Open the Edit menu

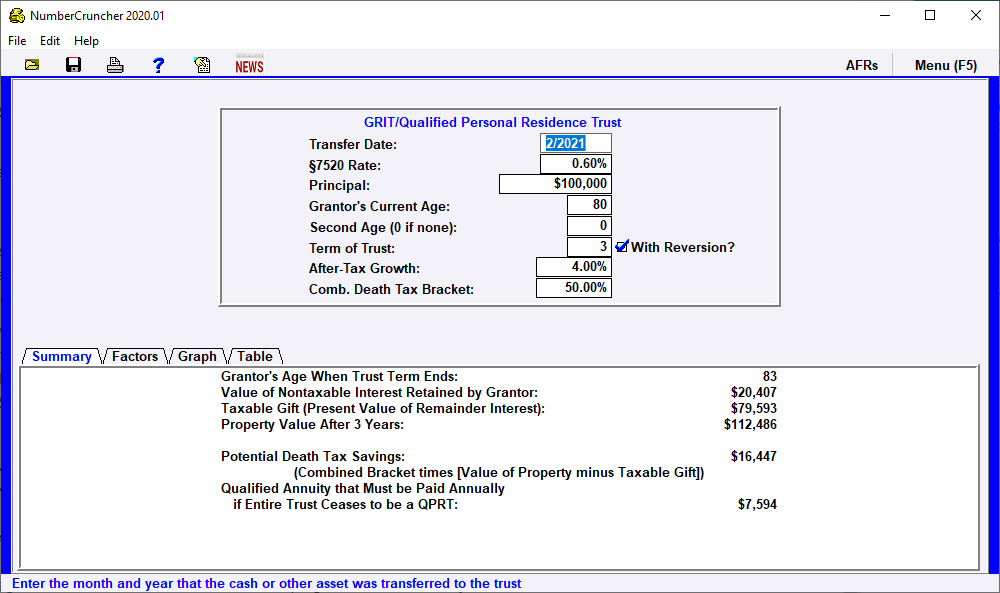(50, 41)
